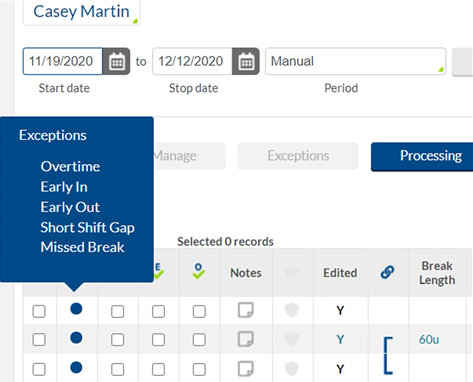Click the O checkmark column header icon
The height and width of the screenshot is (382, 473).
tap(199, 271)
